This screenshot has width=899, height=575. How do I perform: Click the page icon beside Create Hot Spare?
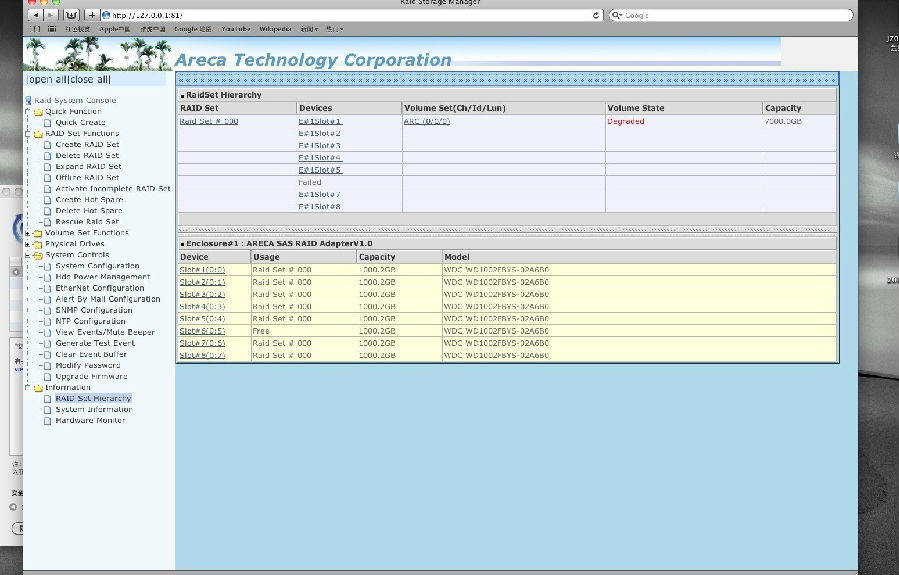(x=48, y=200)
